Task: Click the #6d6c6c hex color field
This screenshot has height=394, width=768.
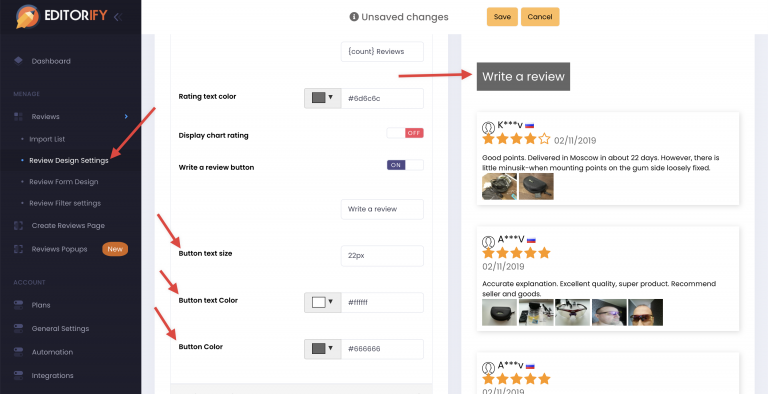Action: (382, 98)
